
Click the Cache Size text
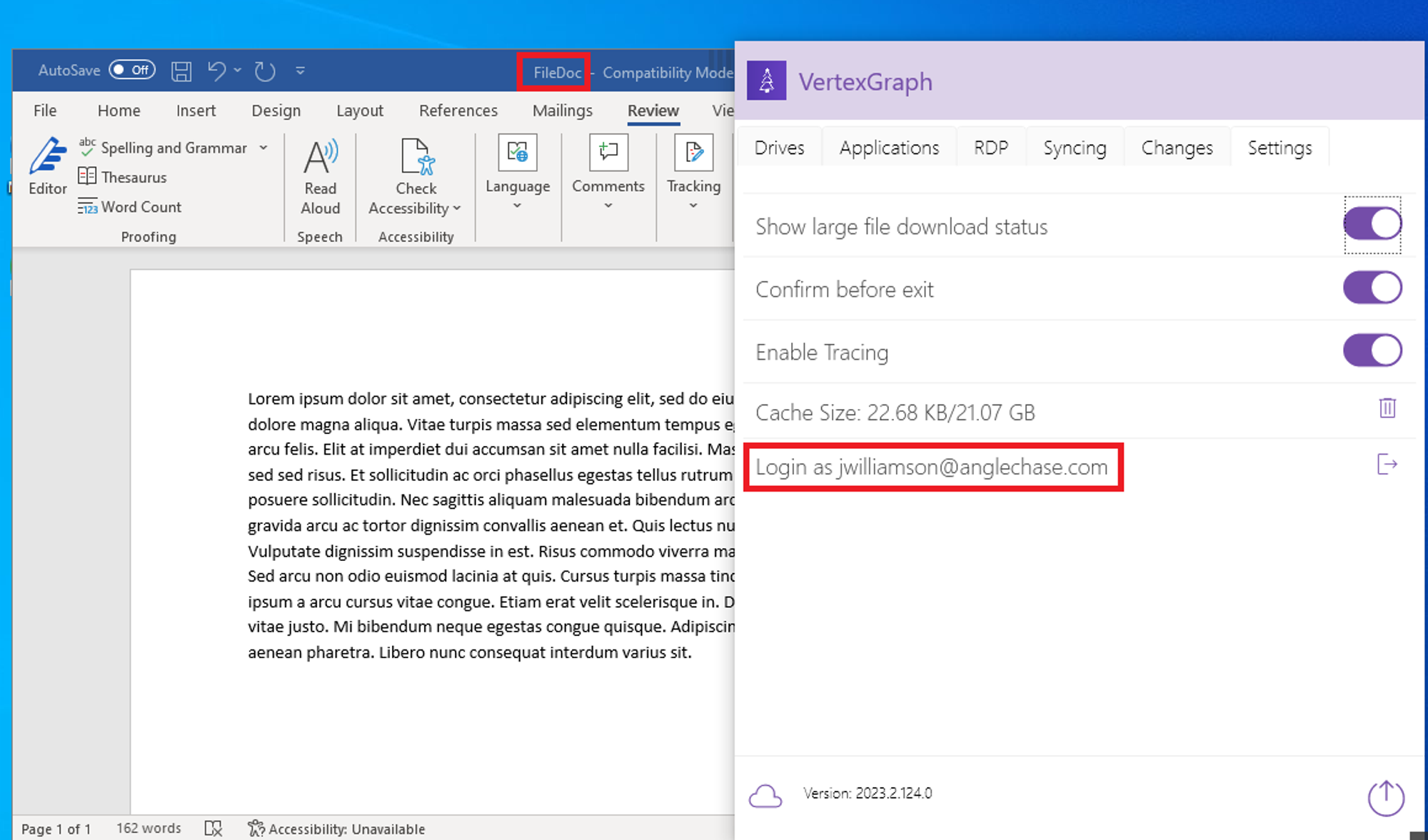tap(895, 413)
